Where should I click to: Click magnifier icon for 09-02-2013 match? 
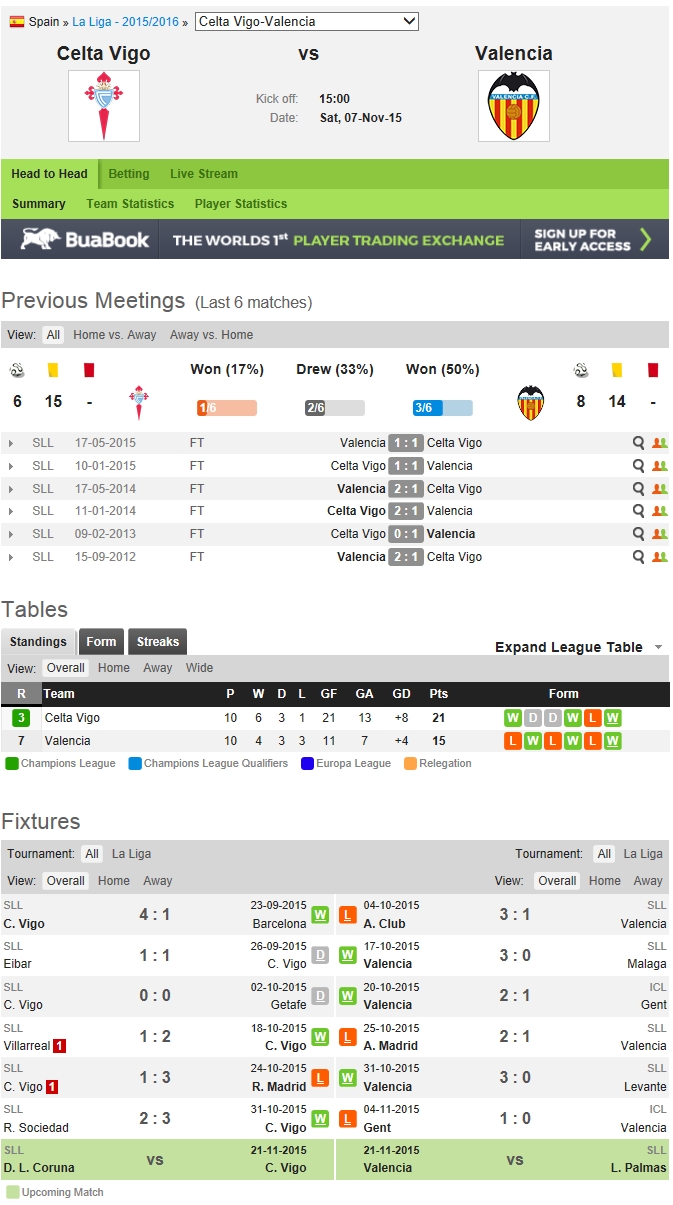(x=638, y=534)
